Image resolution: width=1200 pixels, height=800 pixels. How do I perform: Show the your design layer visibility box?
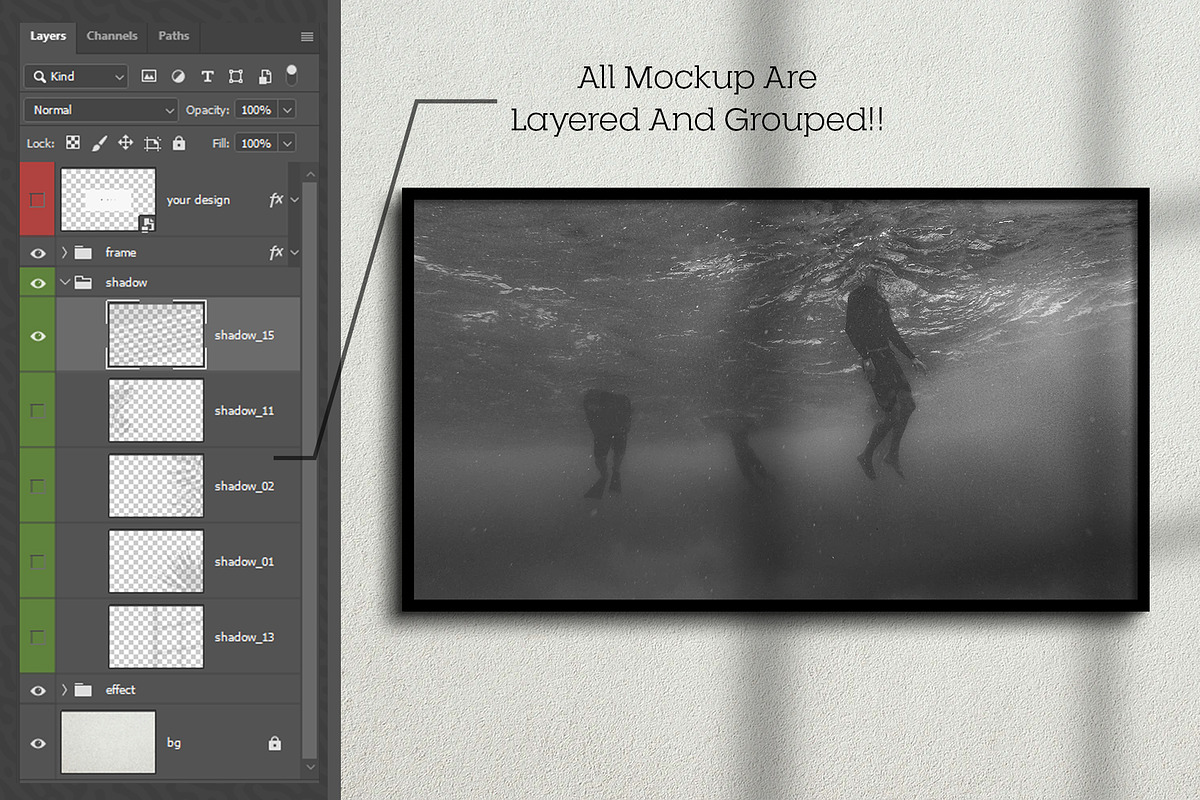click(38, 200)
